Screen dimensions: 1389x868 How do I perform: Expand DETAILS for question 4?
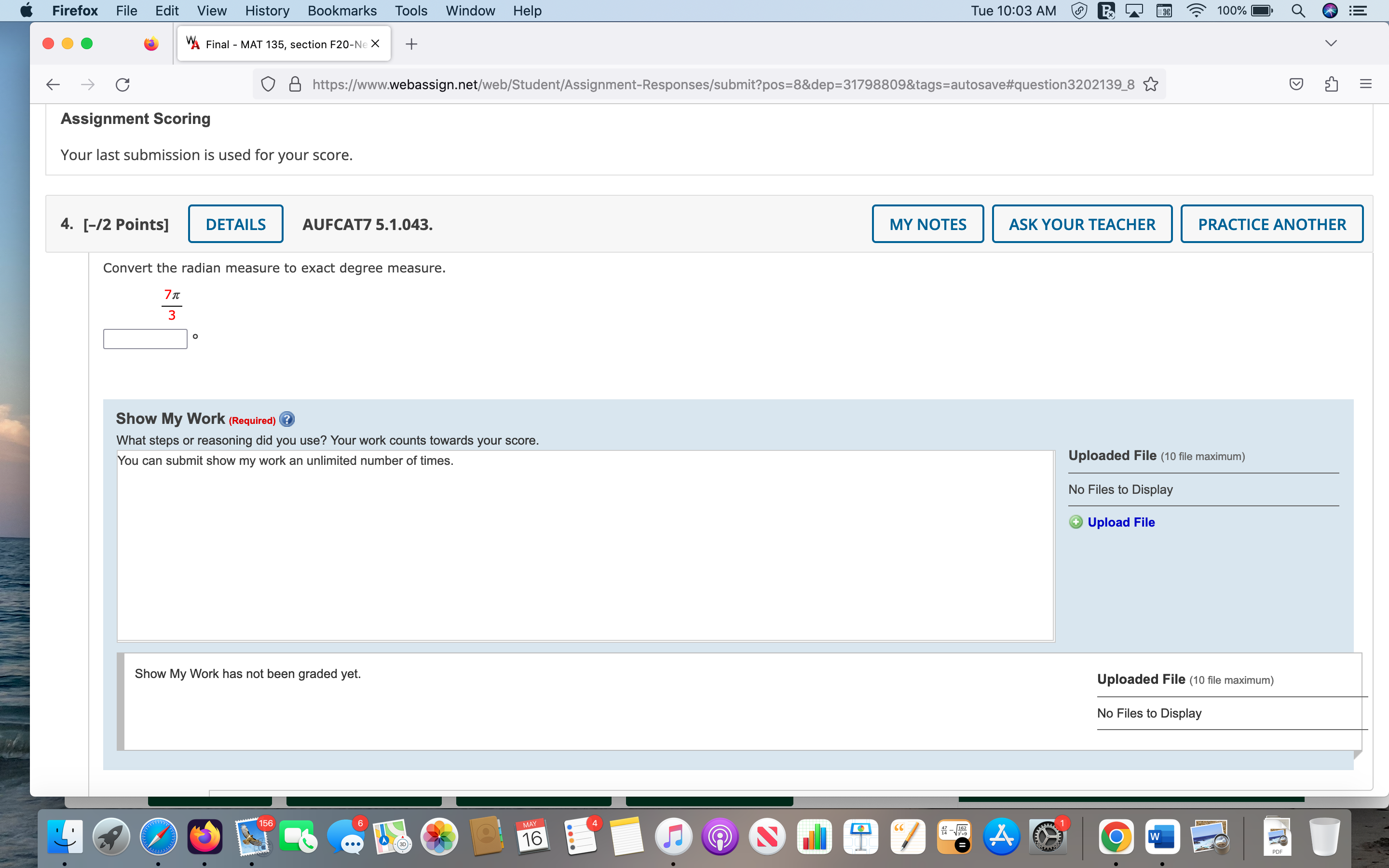[x=235, y=224]
